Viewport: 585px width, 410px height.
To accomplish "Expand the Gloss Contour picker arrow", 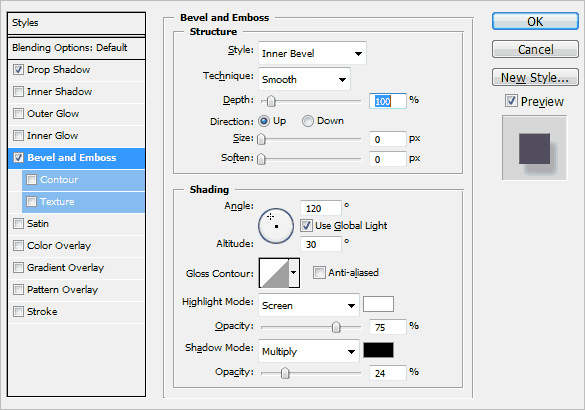I will point(294,273).
